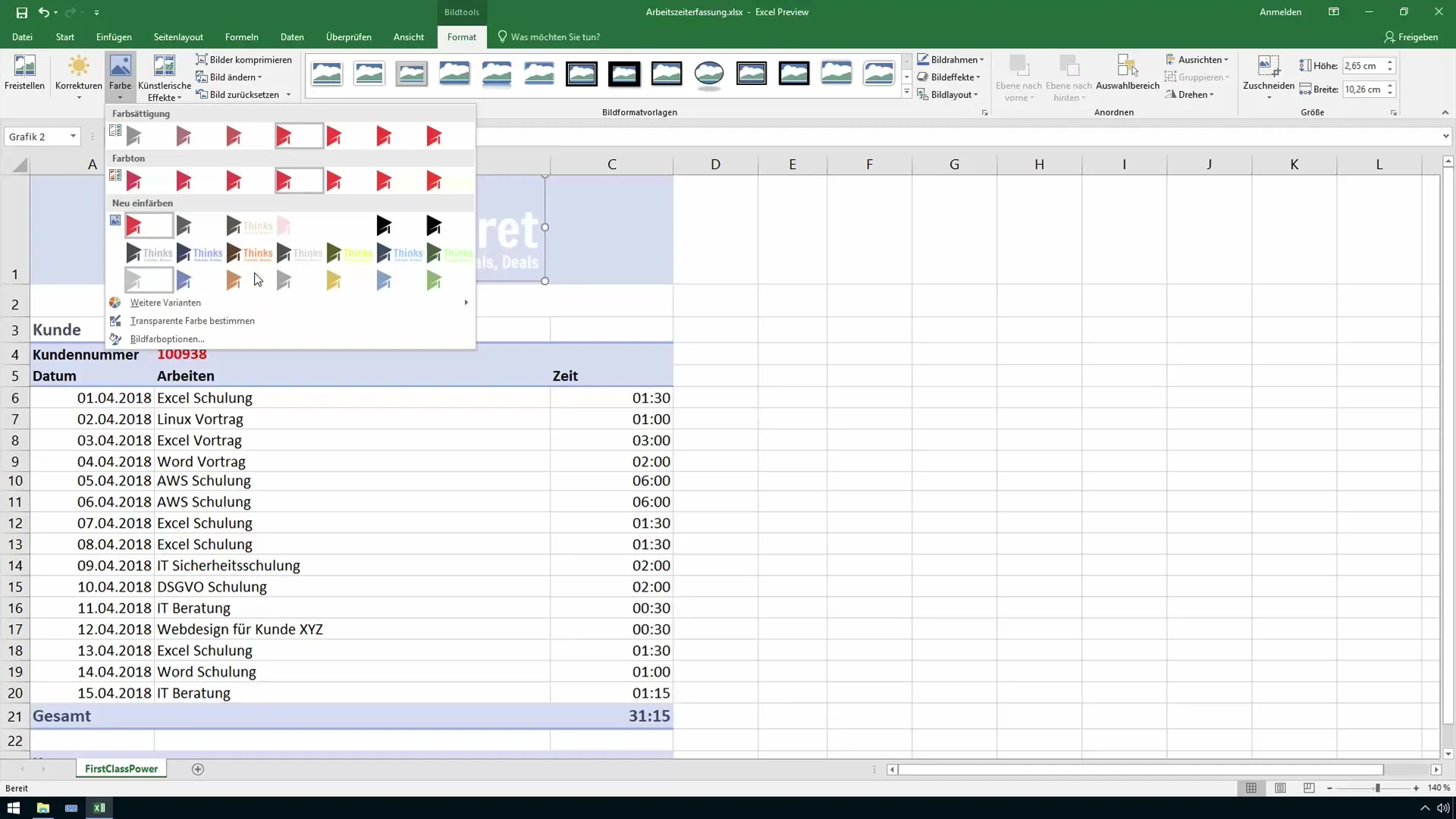Apply the oval picture style thumbnail

click(x=709, y=74)
